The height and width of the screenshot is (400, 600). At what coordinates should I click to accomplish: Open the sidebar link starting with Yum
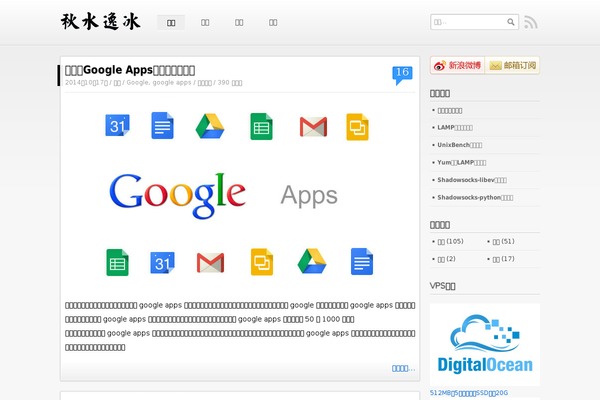pyautogui.click(x=461, y=162)
